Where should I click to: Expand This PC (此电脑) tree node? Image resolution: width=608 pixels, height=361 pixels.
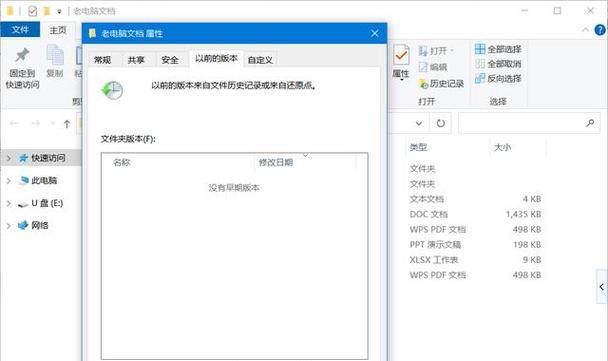pyautogui.click(x=9, y=181)
